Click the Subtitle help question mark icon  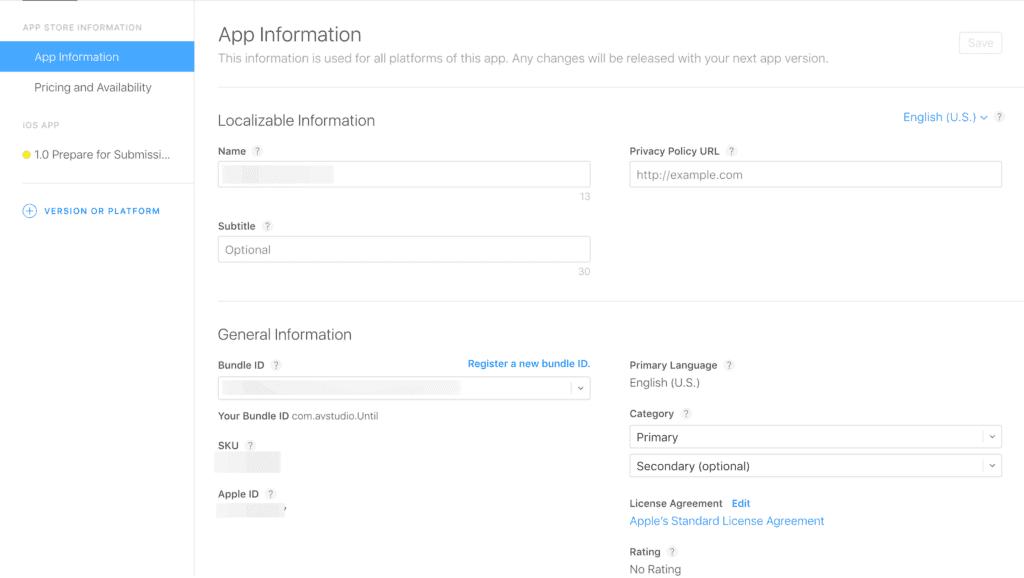(x=267, y=227)
